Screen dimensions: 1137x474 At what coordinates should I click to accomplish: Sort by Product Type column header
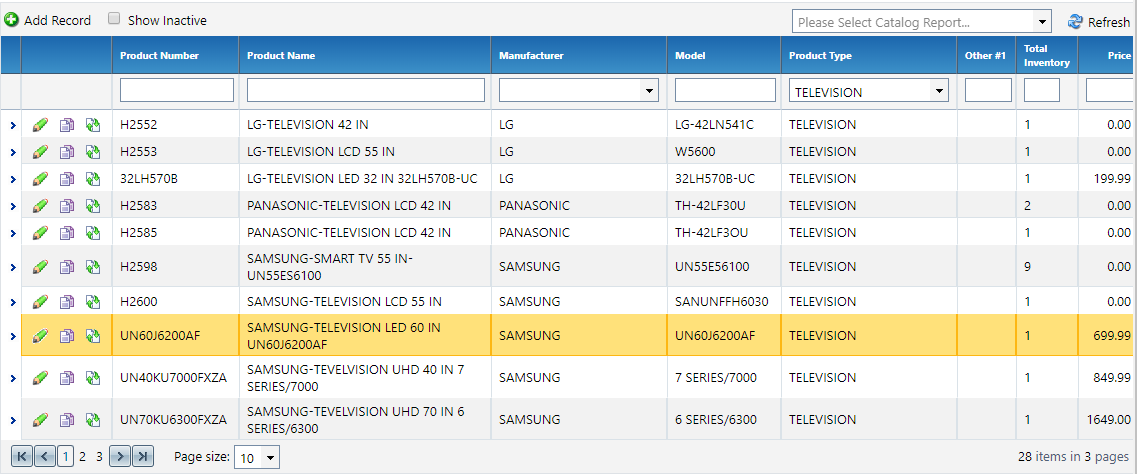[x=820, y=56]
